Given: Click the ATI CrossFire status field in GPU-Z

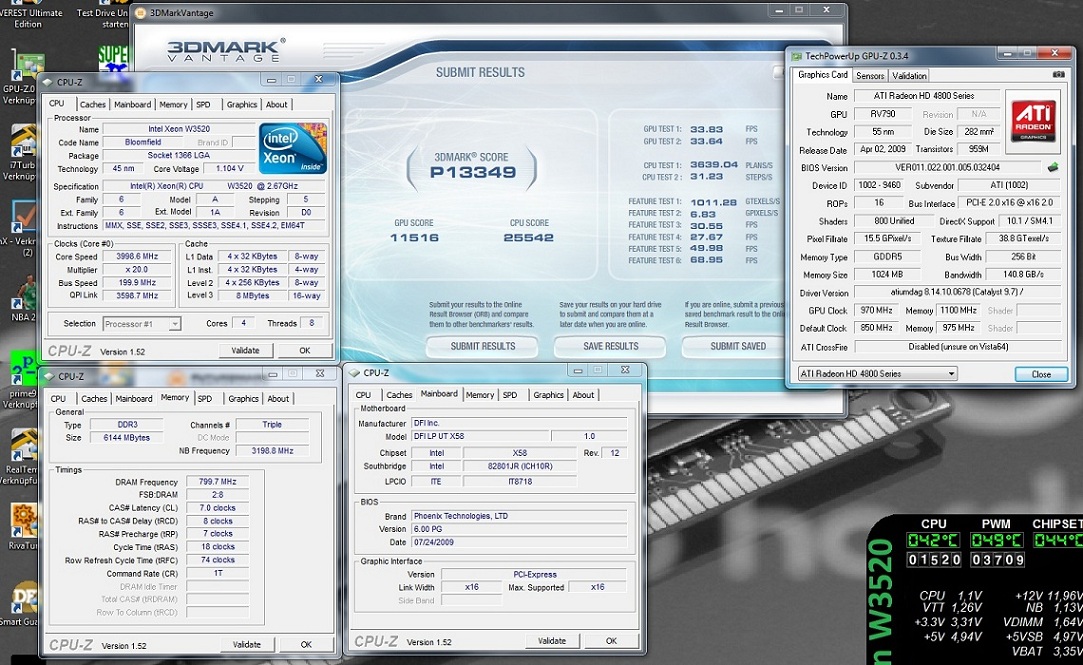Looking at the screenshot, I should pyautogui.click(x=957, y=347).
